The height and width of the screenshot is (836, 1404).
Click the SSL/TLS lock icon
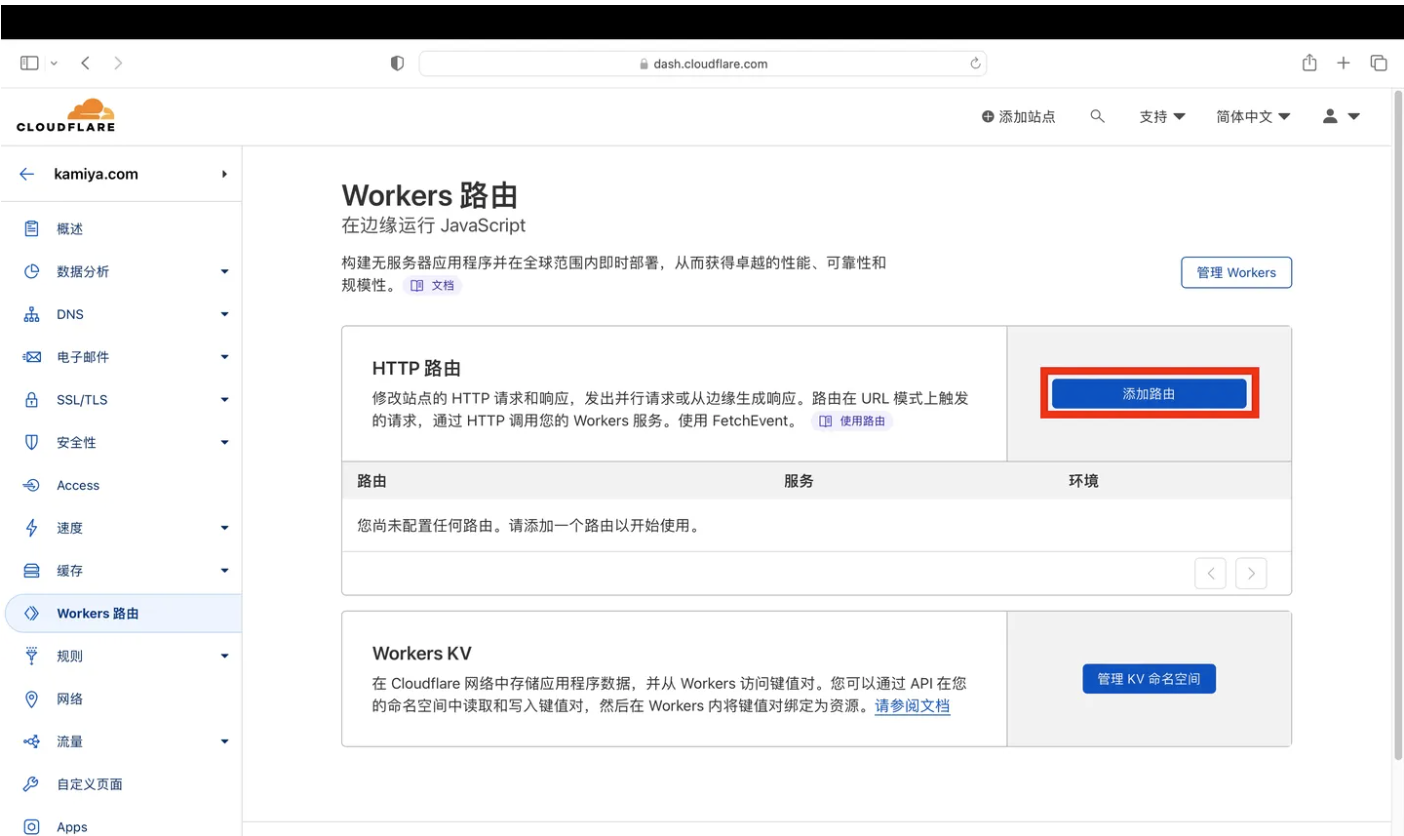click(x=32, y=400)
